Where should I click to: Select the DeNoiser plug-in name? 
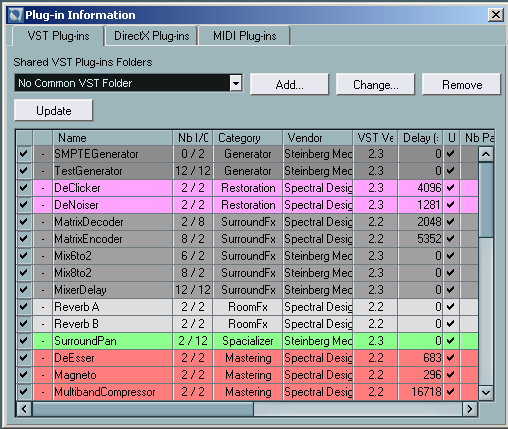click(x=76, y=205)
